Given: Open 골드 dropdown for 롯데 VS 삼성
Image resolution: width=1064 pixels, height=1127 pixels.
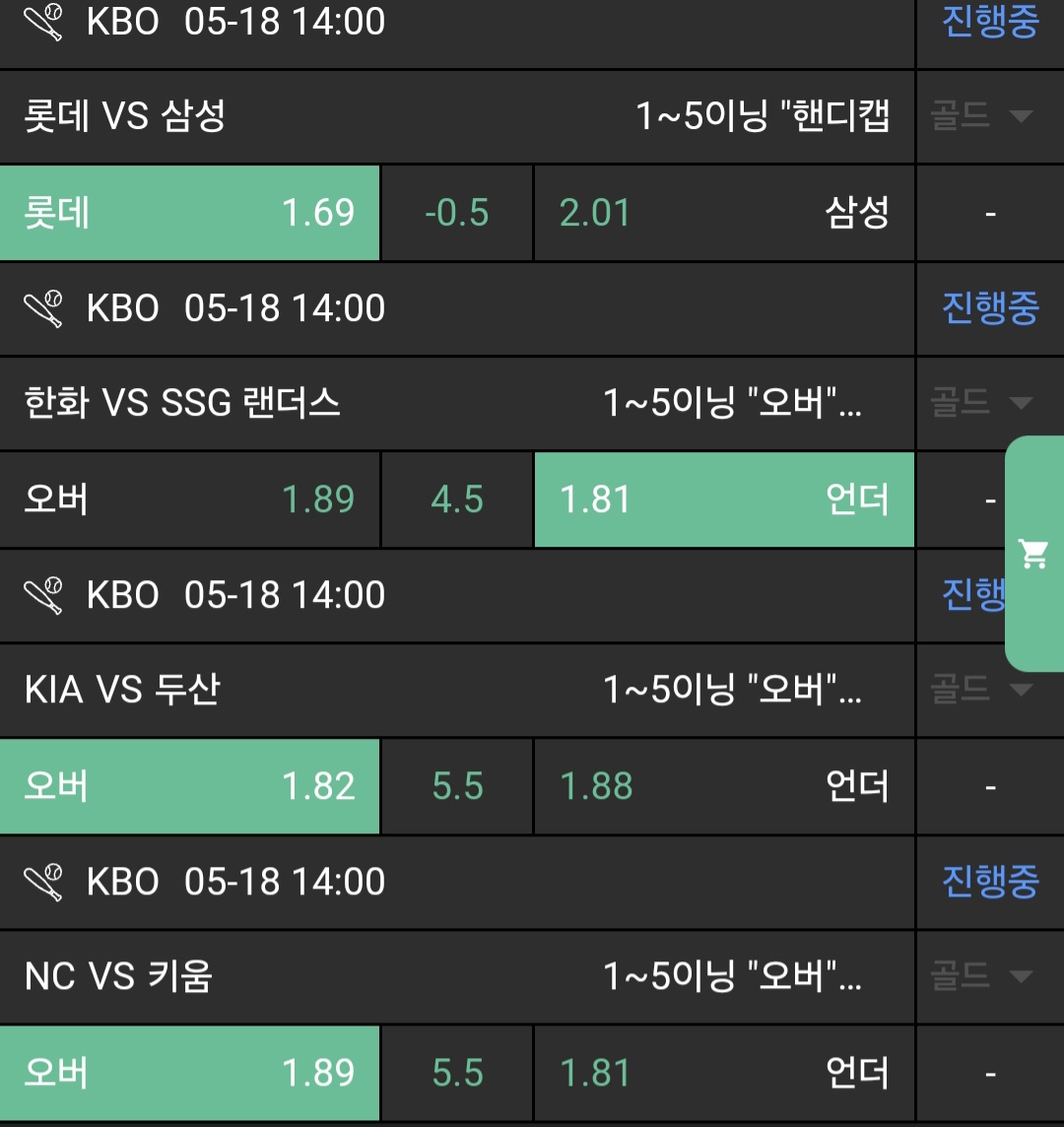Looking at the screenshot, I should pos(981,117).
